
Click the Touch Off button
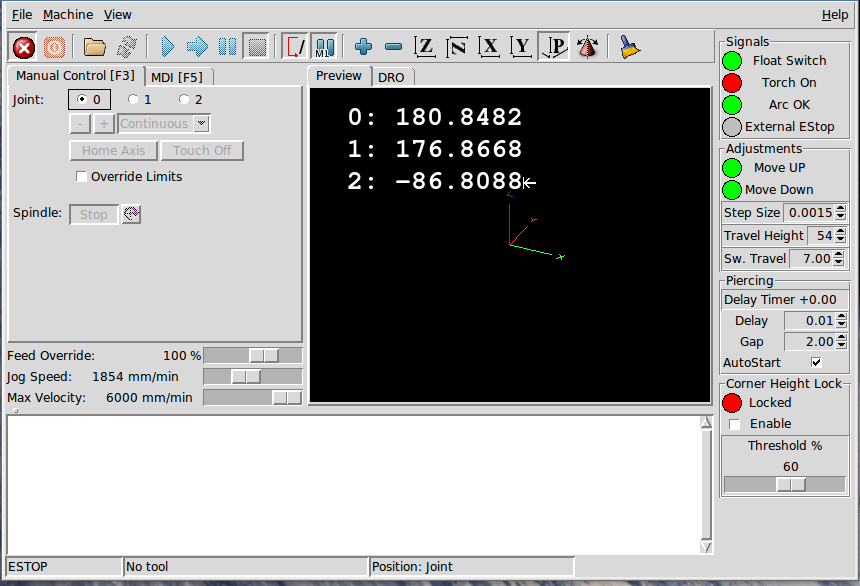[x=202, y=150]
